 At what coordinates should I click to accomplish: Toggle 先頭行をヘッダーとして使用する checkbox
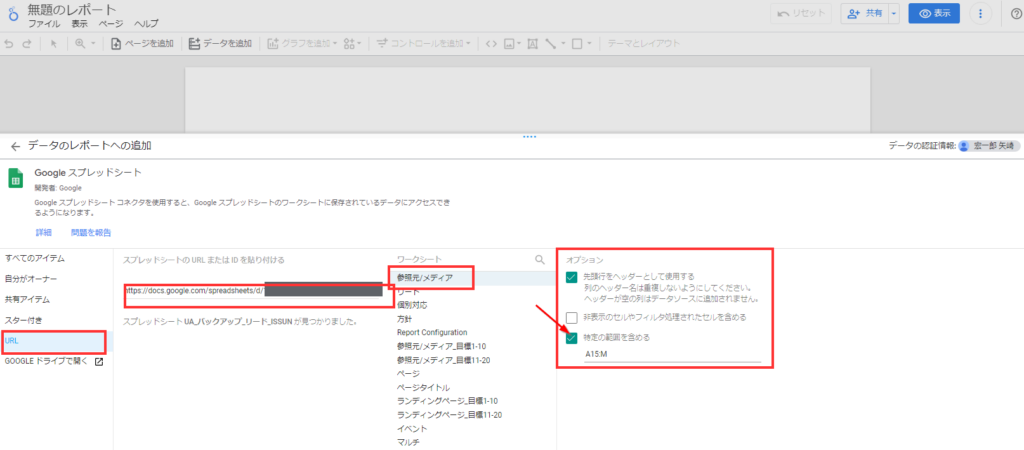572,277
